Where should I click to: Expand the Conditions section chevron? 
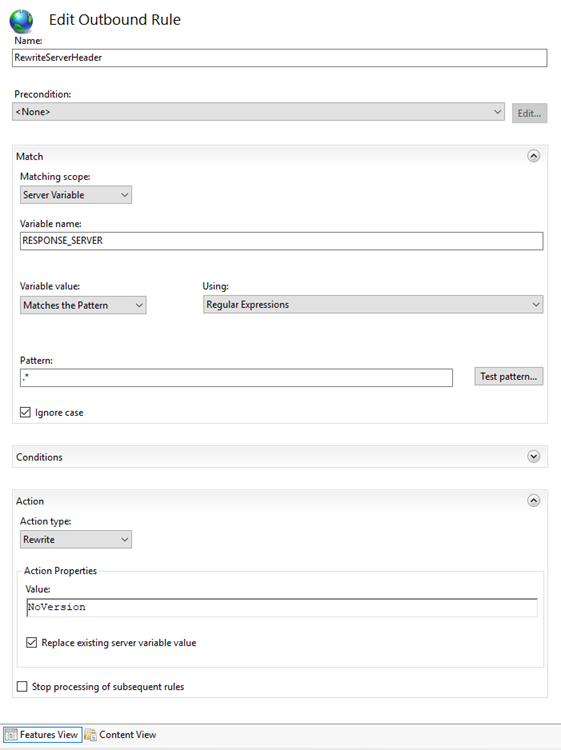[x=534, y=456]
